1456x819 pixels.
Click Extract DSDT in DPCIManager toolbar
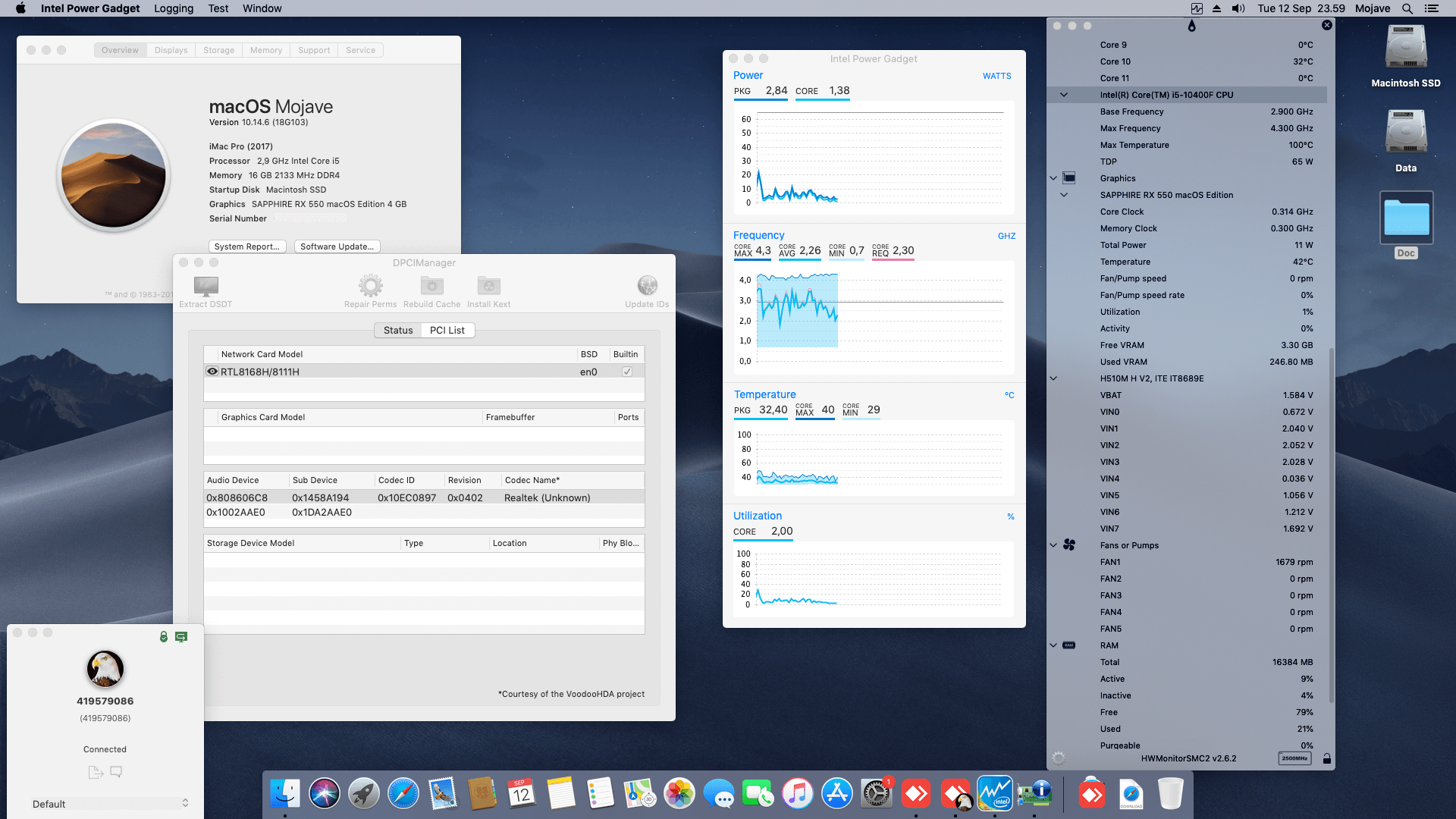point(206,291)
